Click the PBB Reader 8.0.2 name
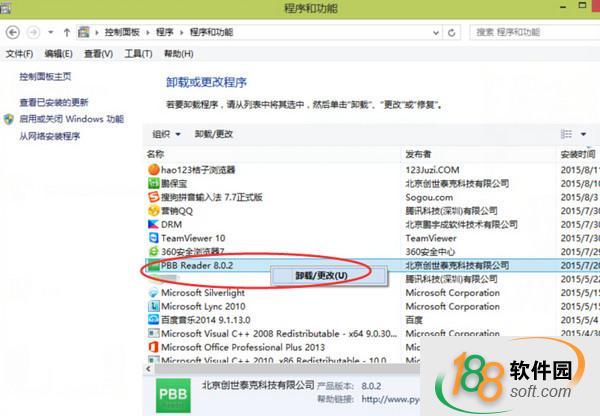Viewport: 600px width, 416px height. coord(197,265)
